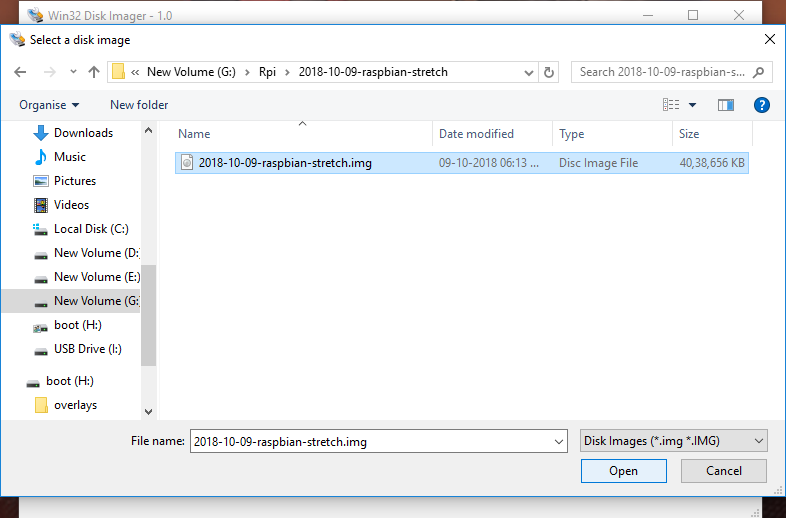
Task: Select USB Drive (I:)
Action: click(88, 349)
